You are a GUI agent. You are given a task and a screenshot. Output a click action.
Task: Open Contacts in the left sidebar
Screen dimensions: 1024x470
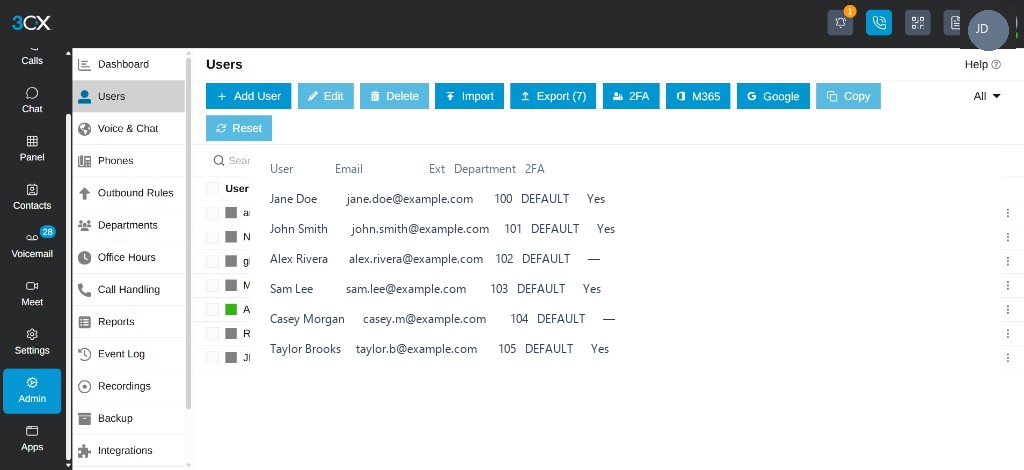[32, 196]
